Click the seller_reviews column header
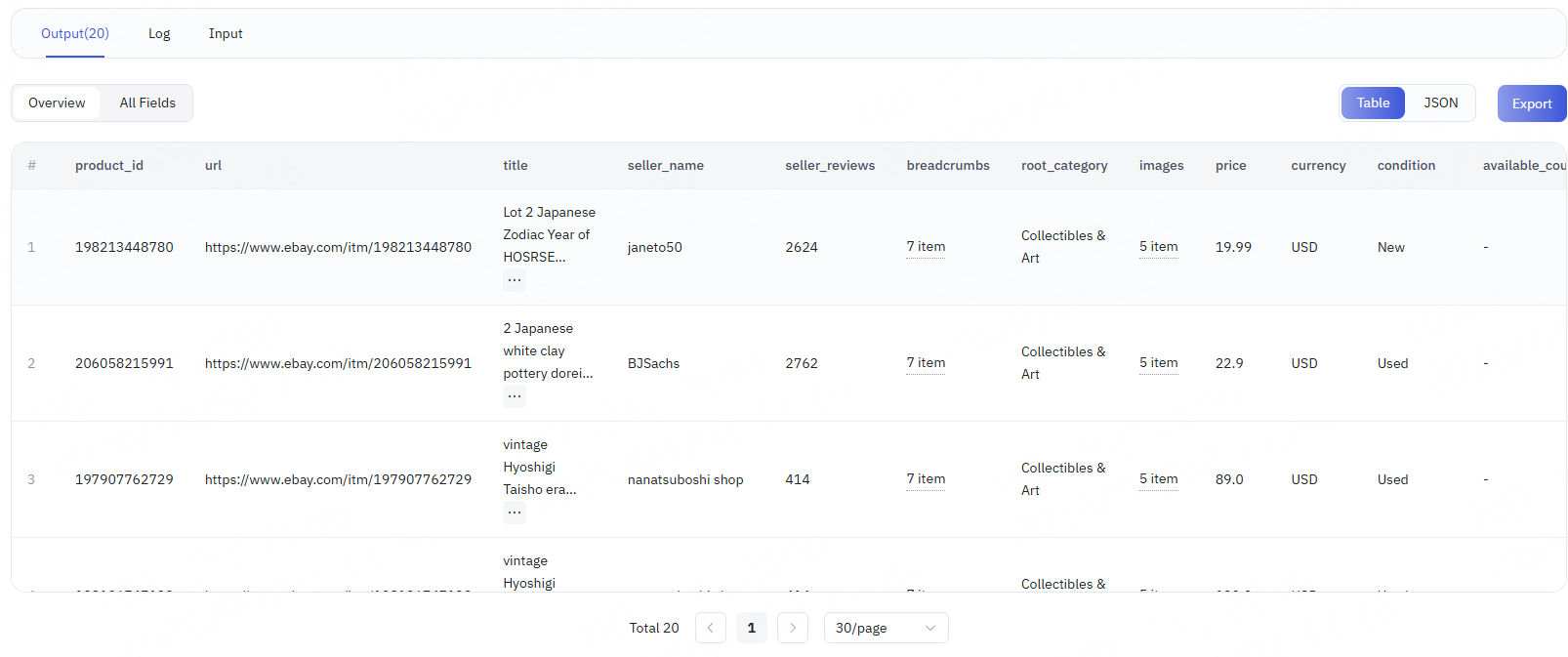 coord(830,165)
